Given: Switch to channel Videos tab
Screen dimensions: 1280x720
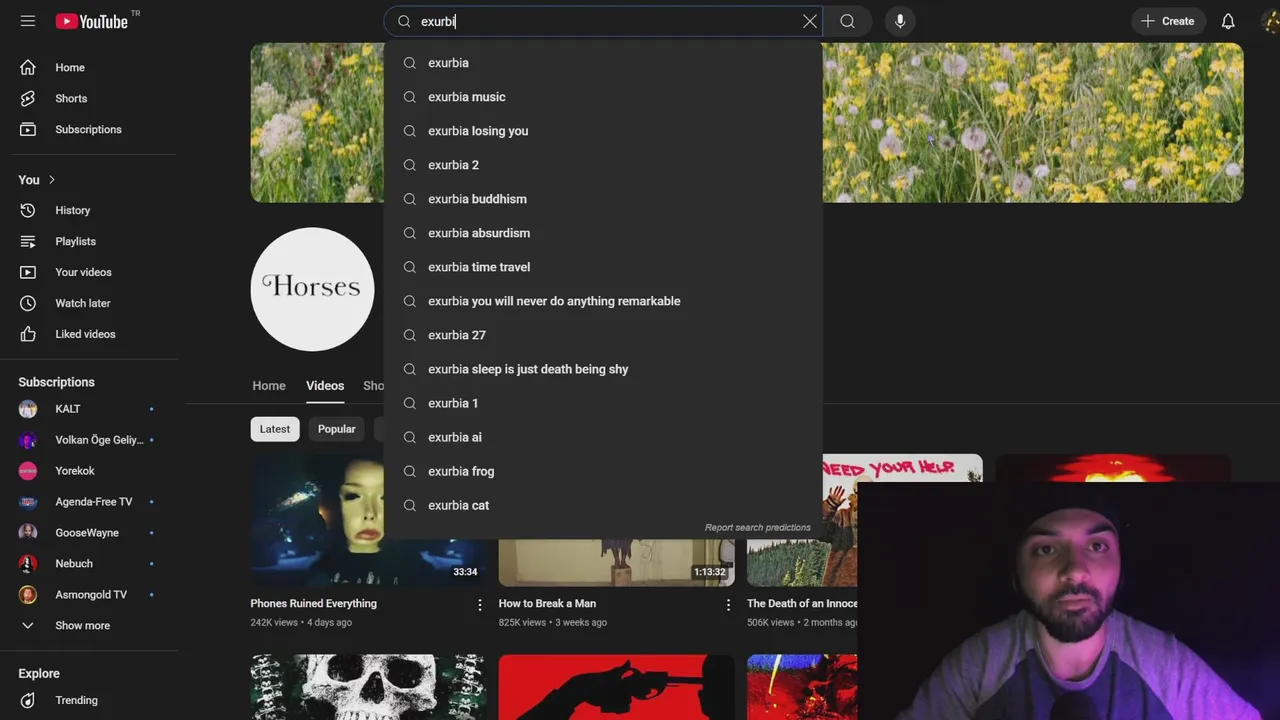Looking at the screenshot, I should click(325, 386).
